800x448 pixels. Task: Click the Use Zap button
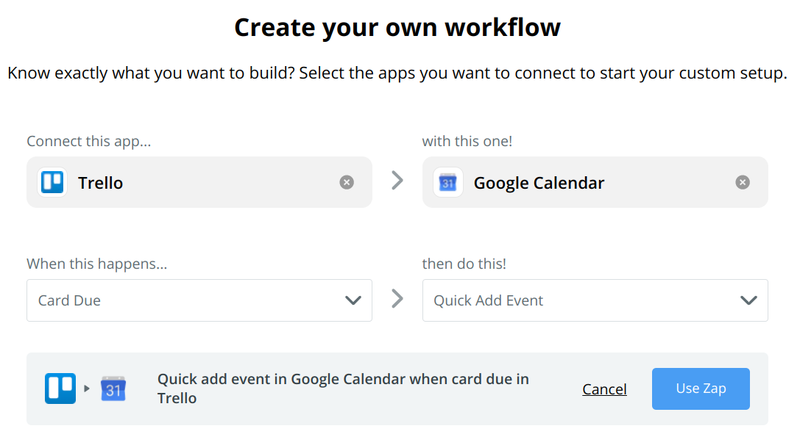pyautogui.click(x=701, y=389)
